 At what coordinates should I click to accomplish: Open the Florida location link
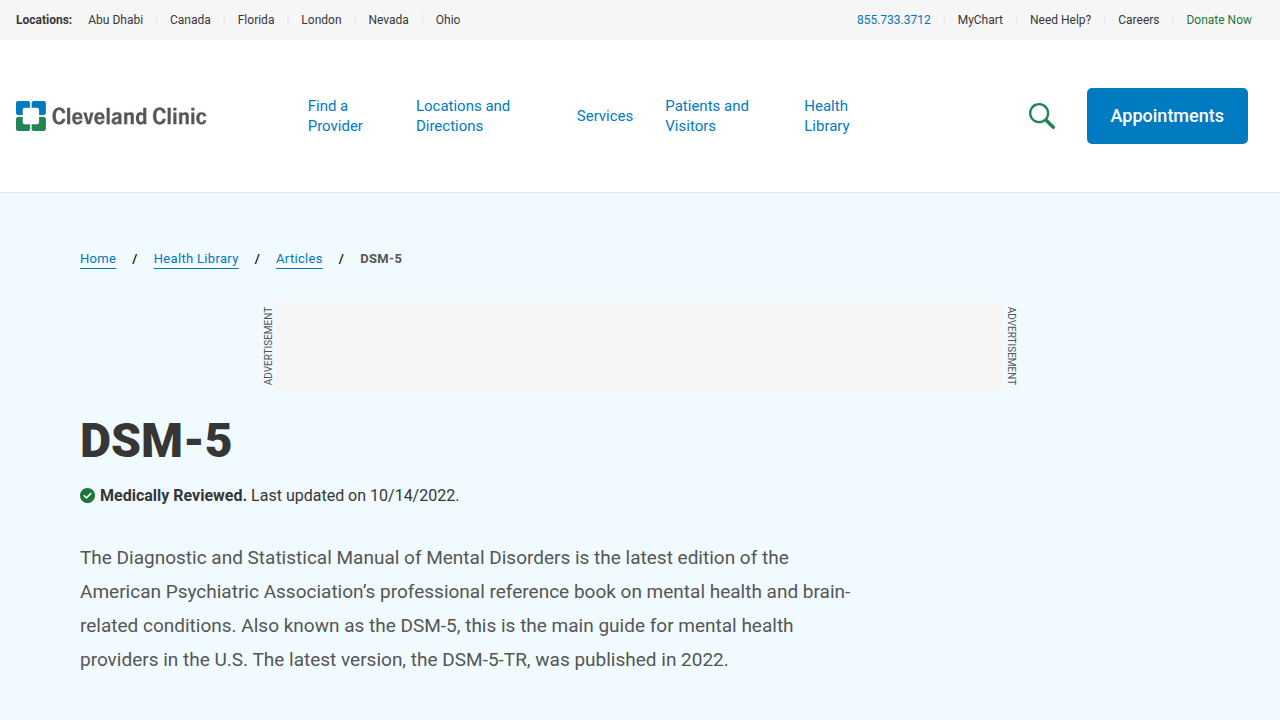pos(256,20)
